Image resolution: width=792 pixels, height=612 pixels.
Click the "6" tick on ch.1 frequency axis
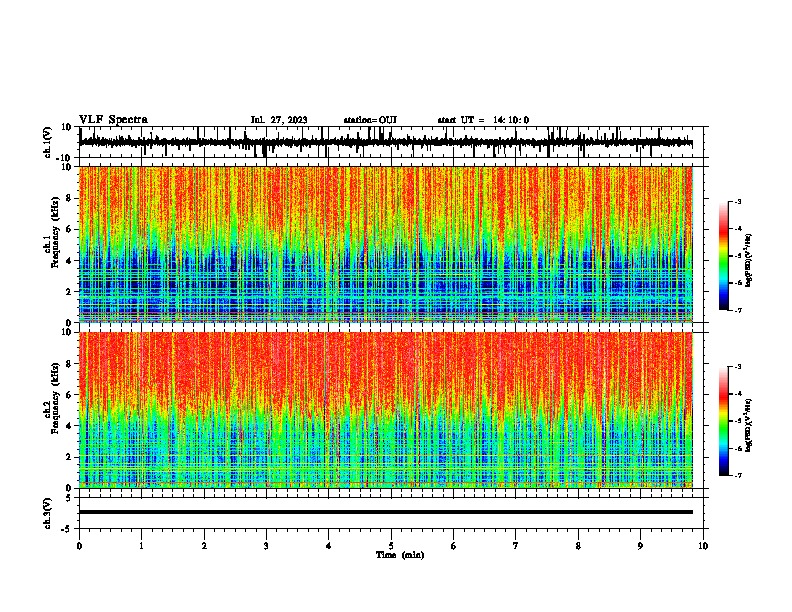(x=69, y=229)
